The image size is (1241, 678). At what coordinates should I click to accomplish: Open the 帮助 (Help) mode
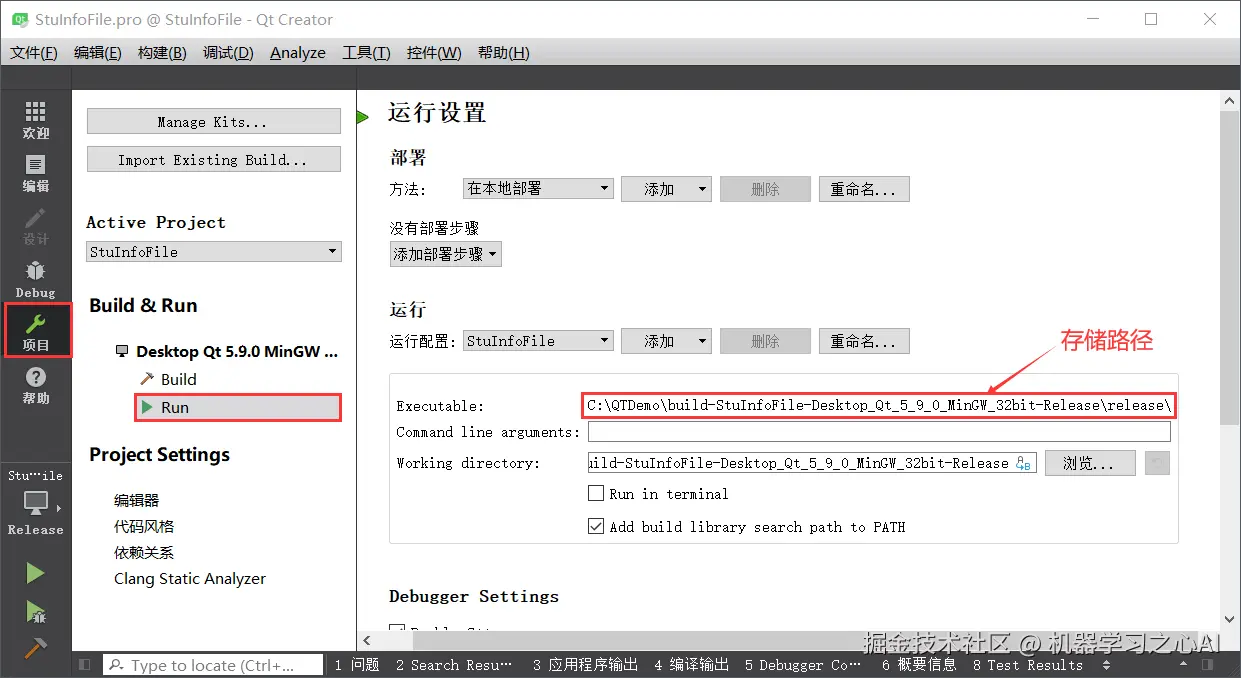click(35, 385)
